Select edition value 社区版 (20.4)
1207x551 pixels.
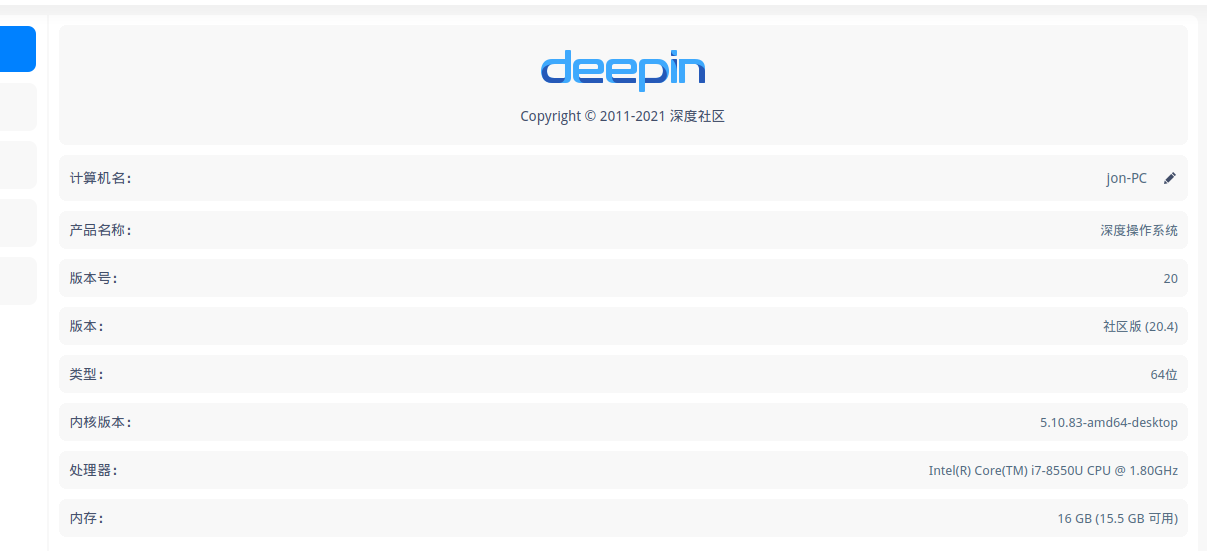tap(1140, 326)
